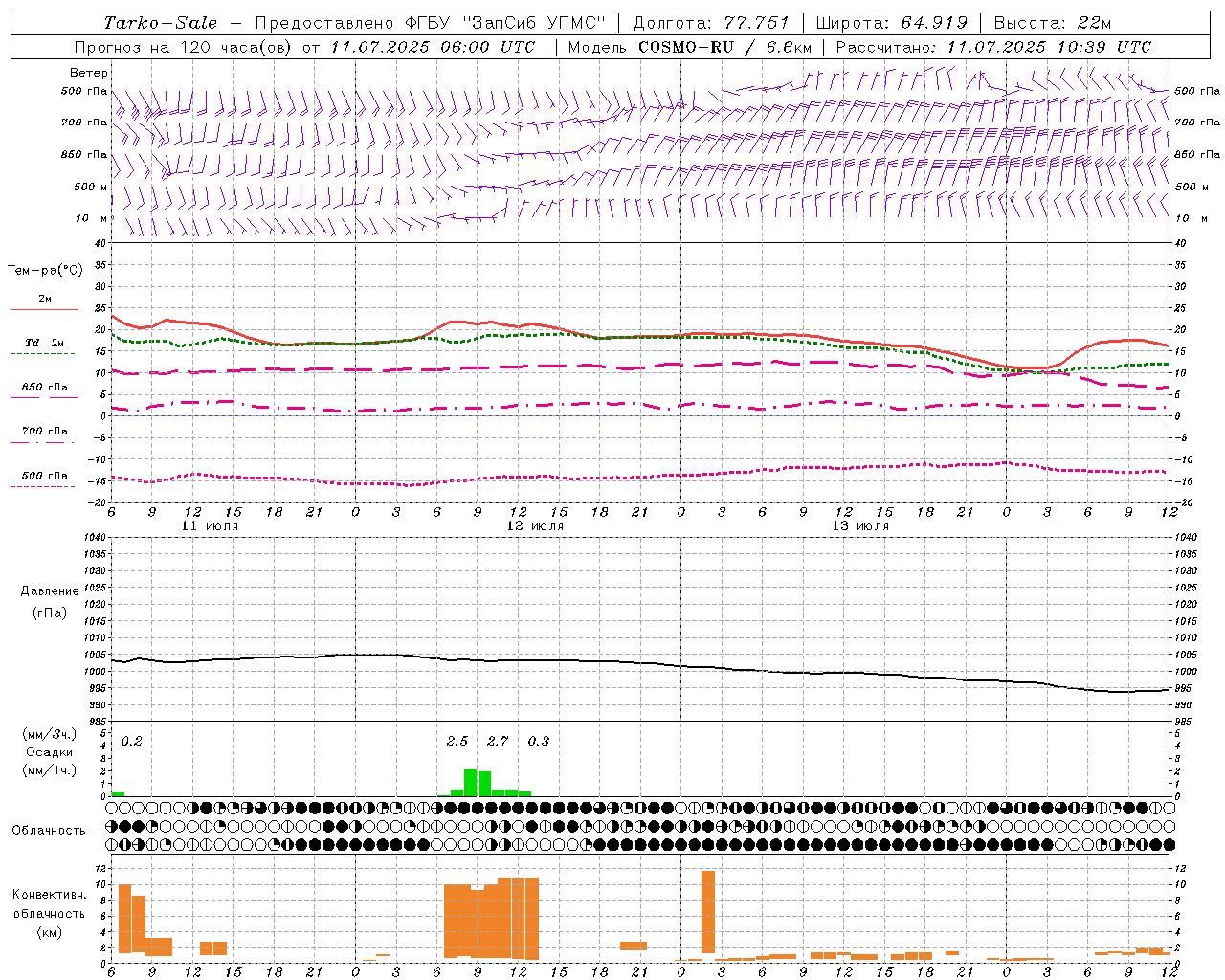This screenshot has height=980, width=1225.
Task: Click the 'Td 2м' dew point legend entry
Action: coord(45,343)
